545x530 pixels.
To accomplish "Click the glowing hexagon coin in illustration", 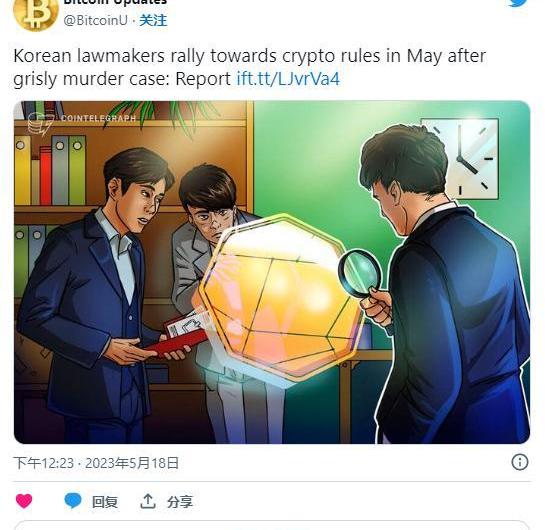I will point(278,297).
